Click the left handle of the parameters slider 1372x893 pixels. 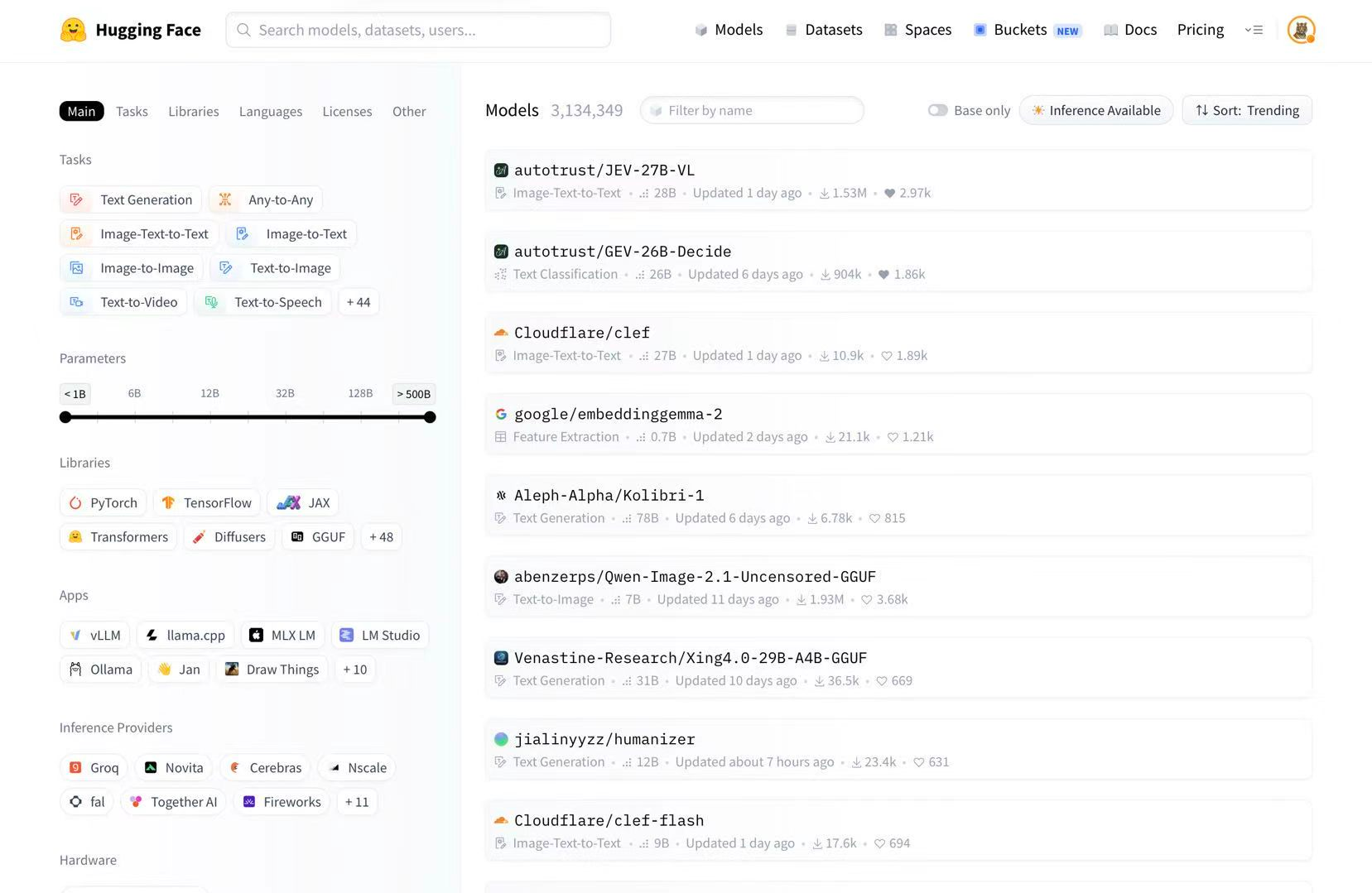click(x=65, y=417)
